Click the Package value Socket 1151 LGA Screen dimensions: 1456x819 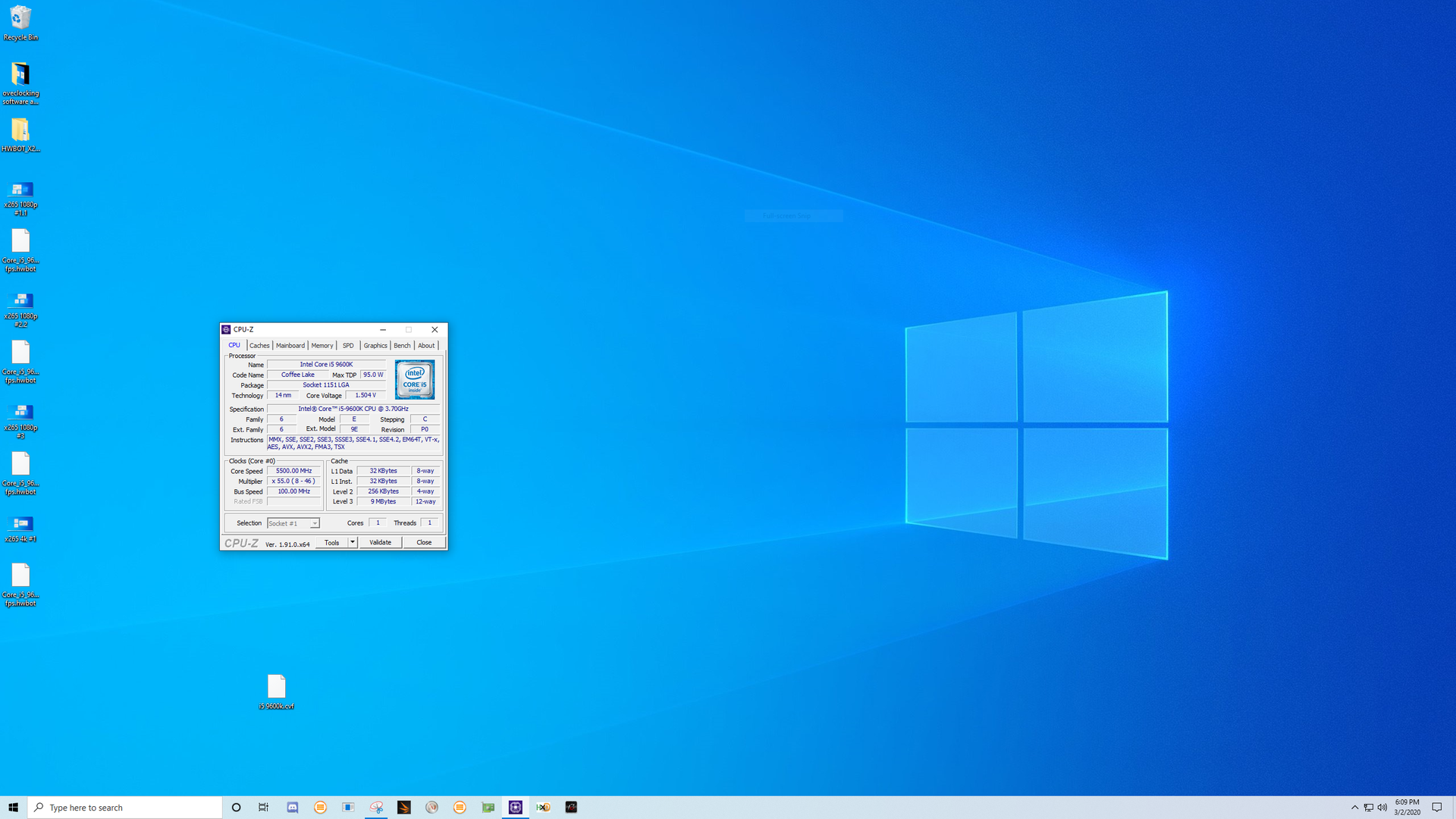(x=326, y=385)
